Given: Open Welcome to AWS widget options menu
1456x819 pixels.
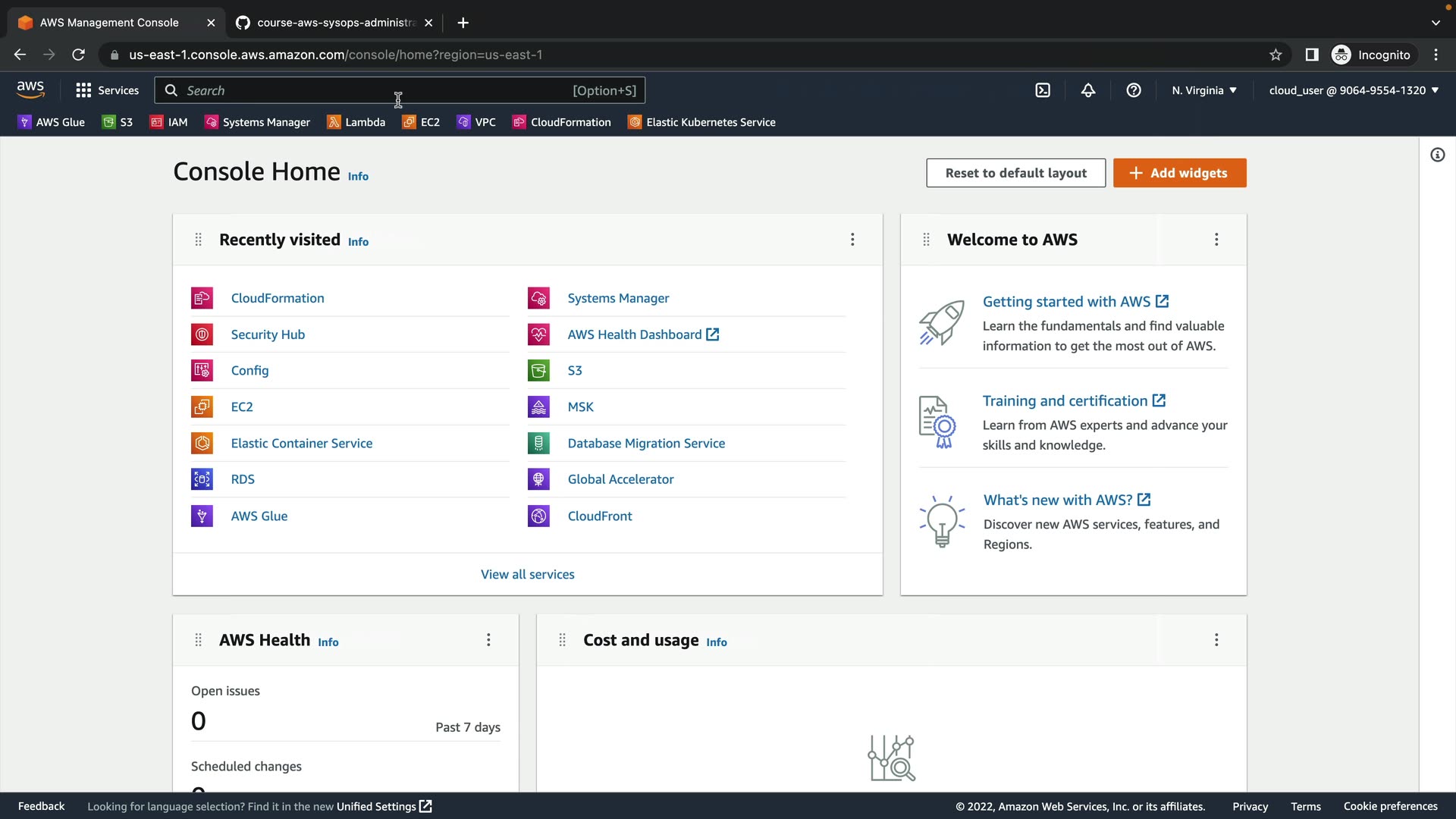Looking at the screenshot, I should [x=1216, y=240].
